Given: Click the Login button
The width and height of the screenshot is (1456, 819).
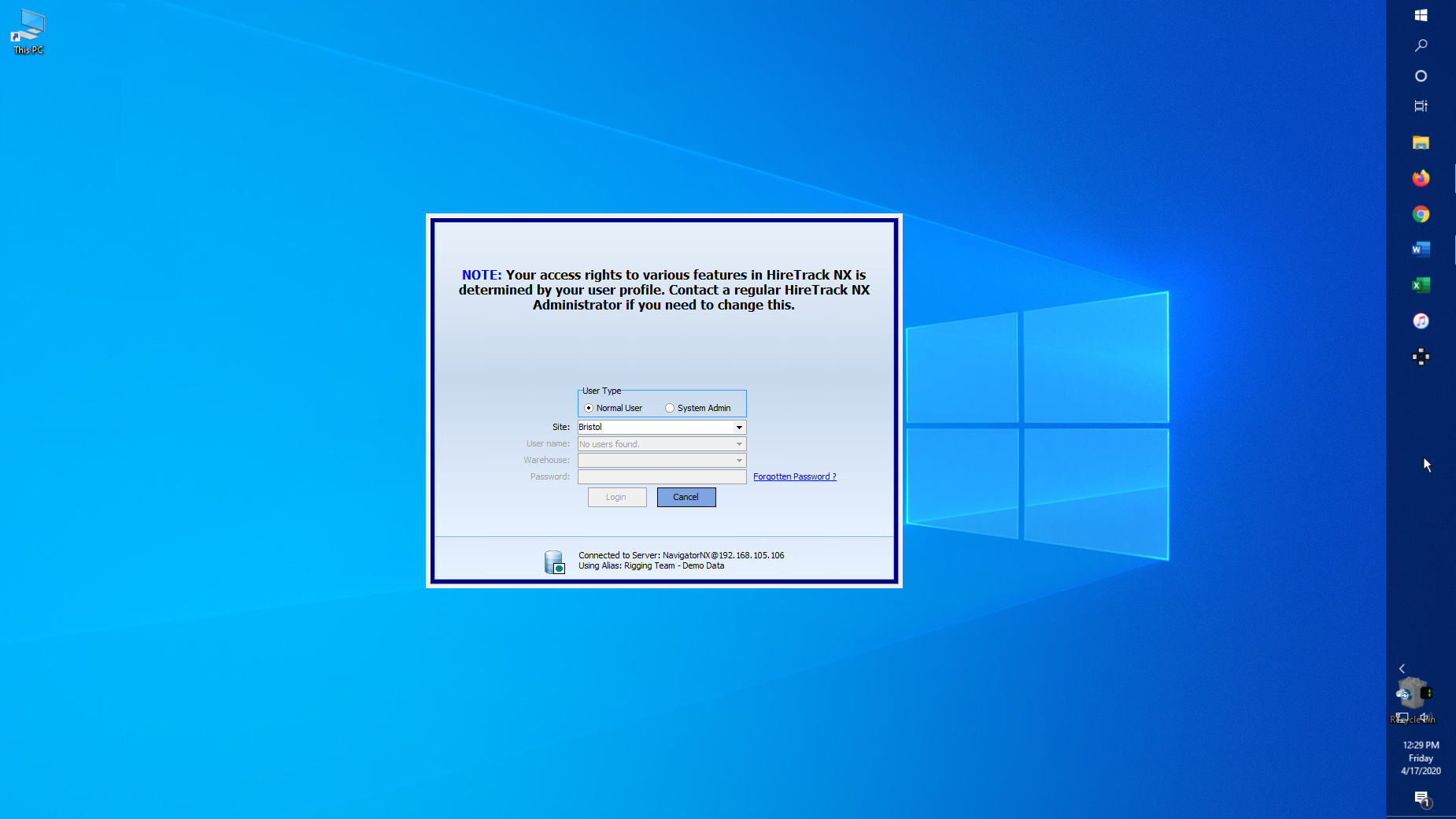Looking at the screenshot, I should click(x=617, y=497).
